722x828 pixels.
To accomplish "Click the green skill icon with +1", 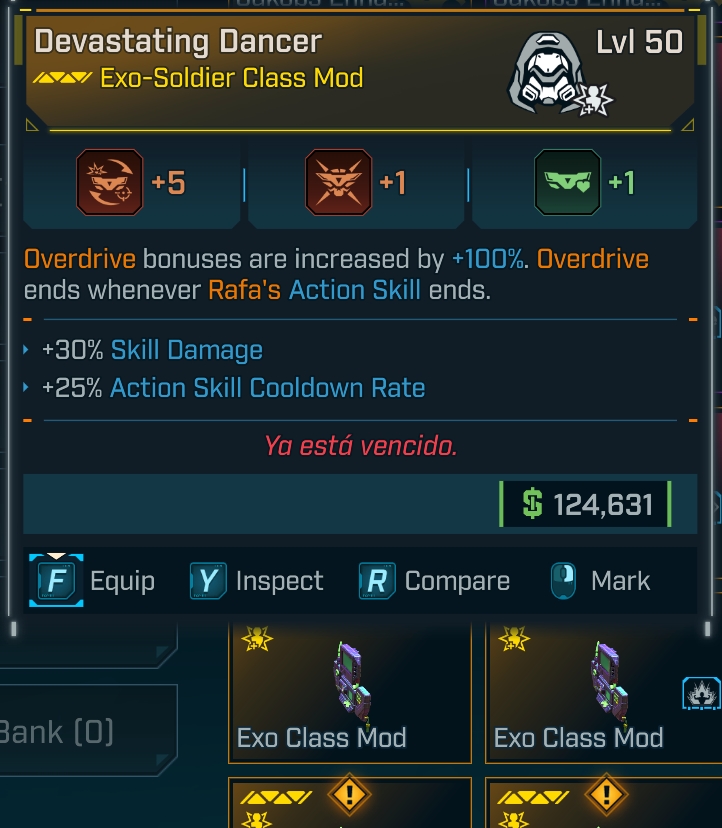I will click(567, 183).
